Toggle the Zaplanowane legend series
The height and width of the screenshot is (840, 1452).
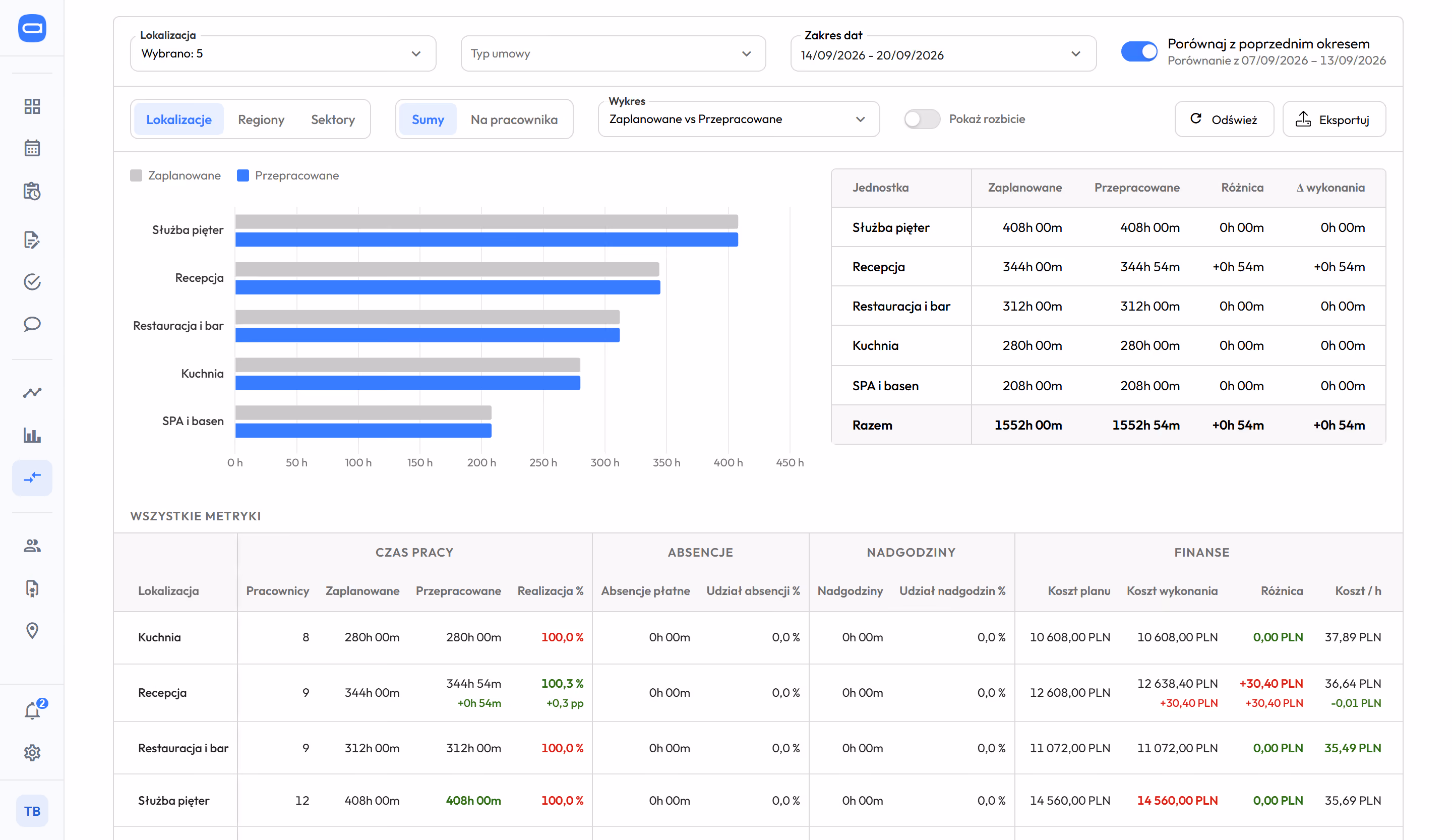pyautogui.click(x=176, y=176)
